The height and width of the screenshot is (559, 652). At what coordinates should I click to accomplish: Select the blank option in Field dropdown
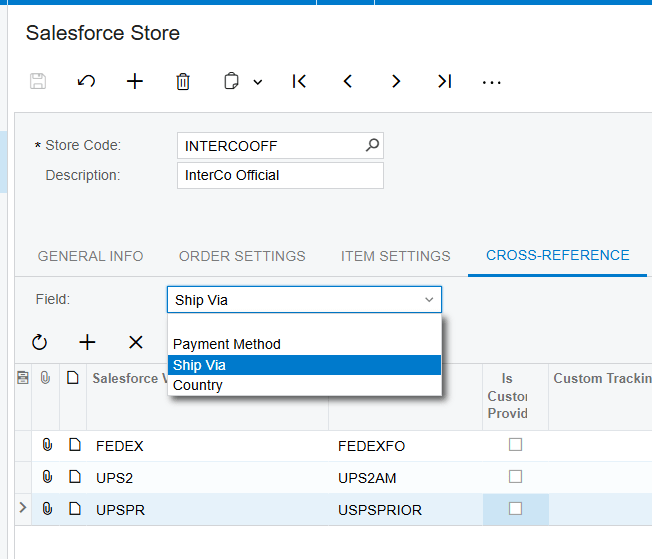click(x=304, y=324)
